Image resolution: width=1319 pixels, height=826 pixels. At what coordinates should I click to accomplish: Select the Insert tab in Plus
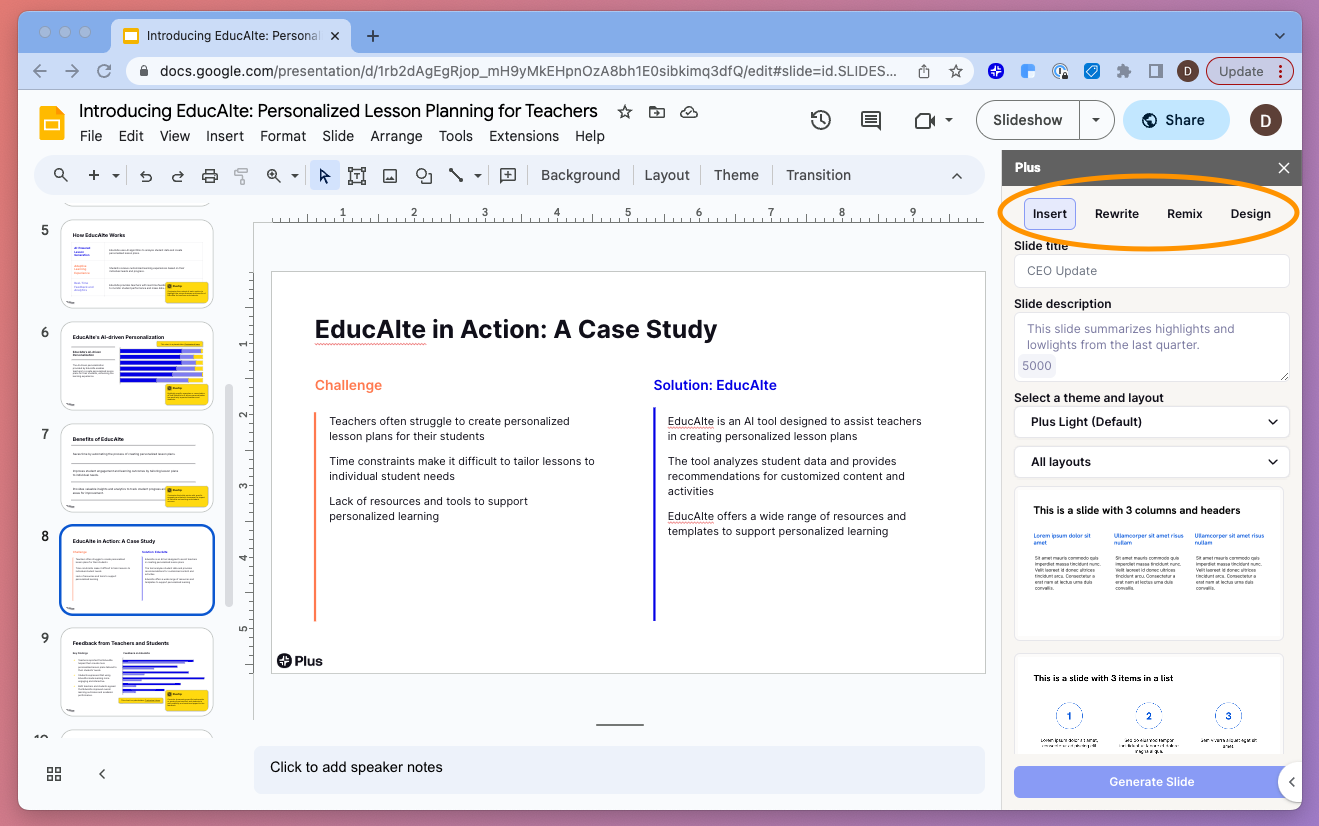1049,214
